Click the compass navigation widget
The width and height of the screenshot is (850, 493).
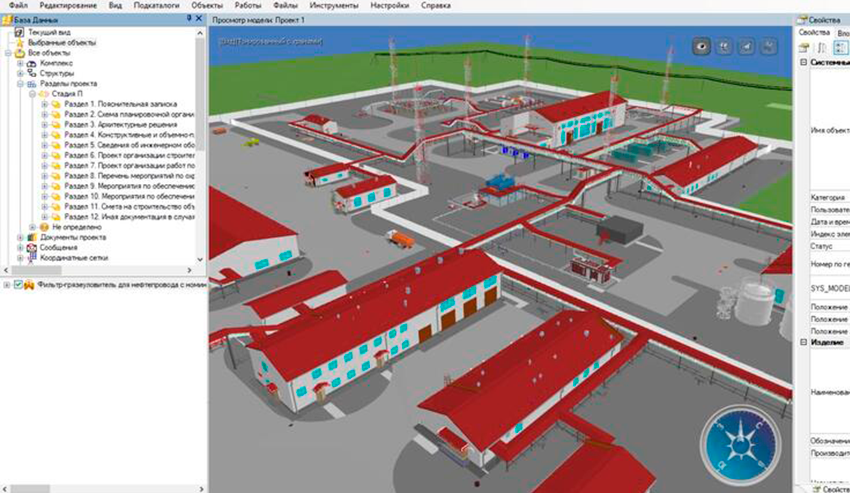(736, 441)
